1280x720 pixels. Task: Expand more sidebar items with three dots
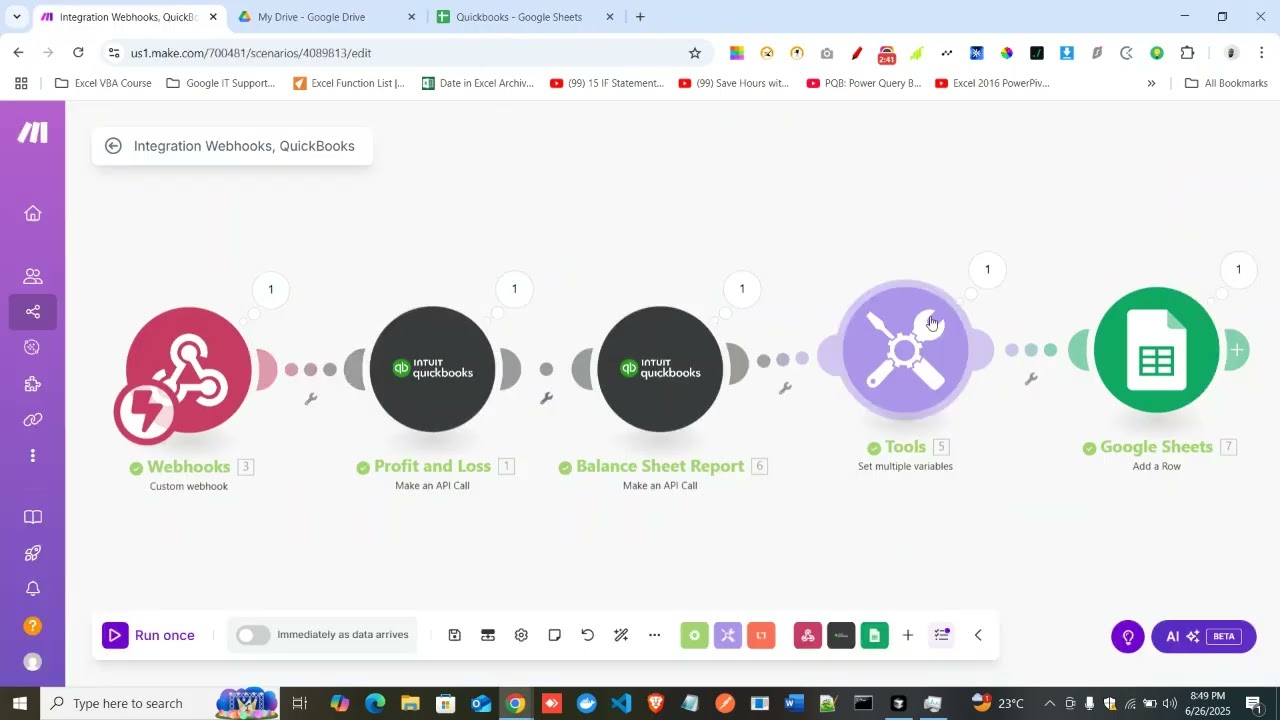click(33, 456)
